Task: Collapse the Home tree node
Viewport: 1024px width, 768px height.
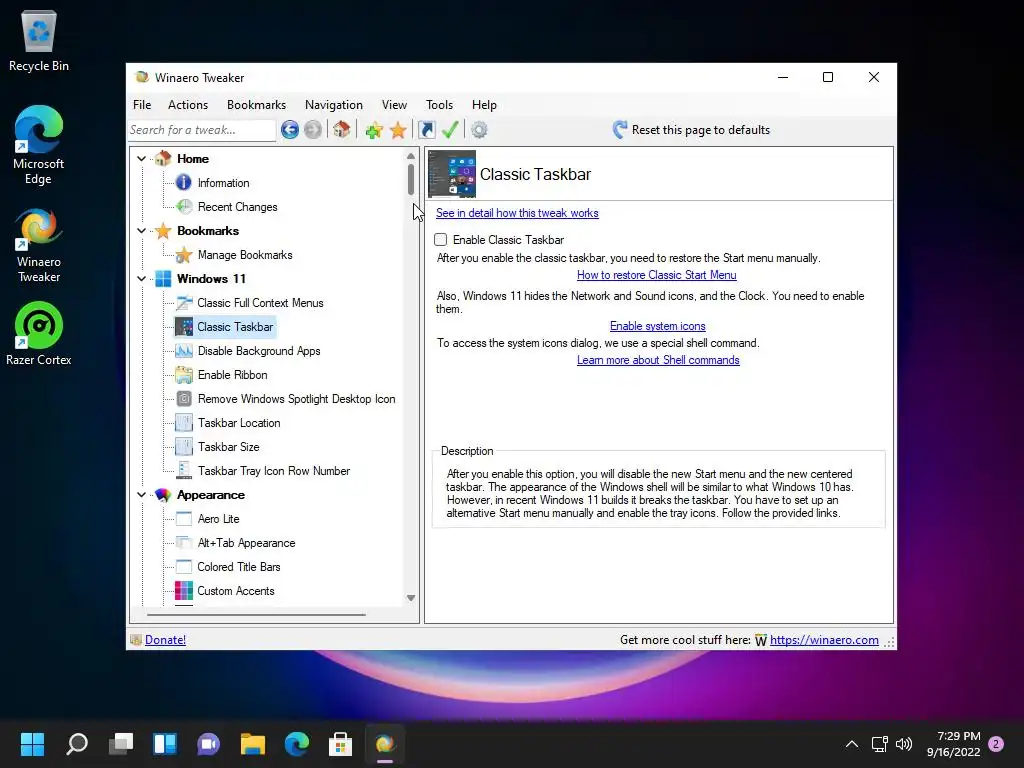Action: pos(141,159)
